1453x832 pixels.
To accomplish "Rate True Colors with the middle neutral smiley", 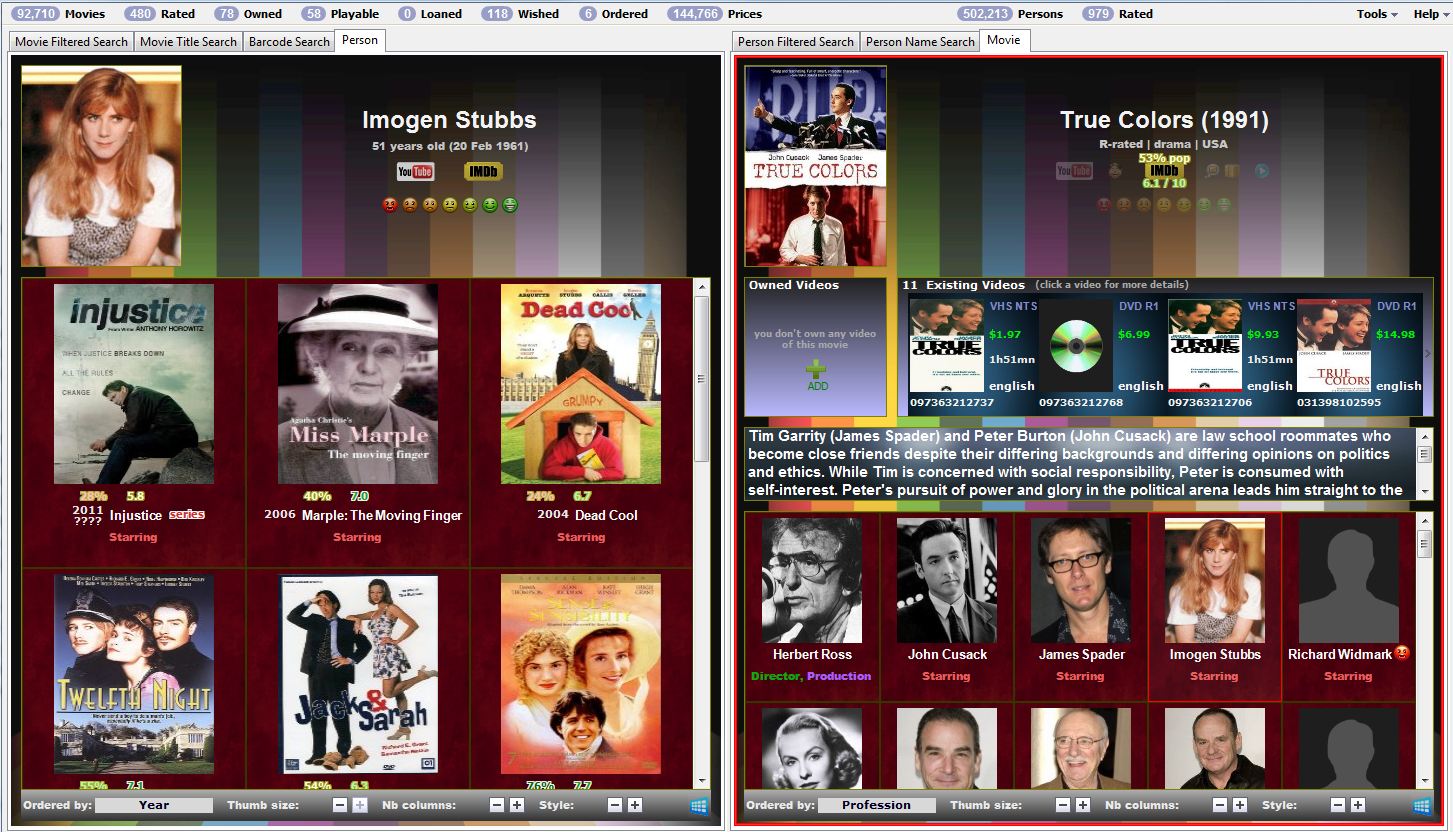I will (1164, 205).
